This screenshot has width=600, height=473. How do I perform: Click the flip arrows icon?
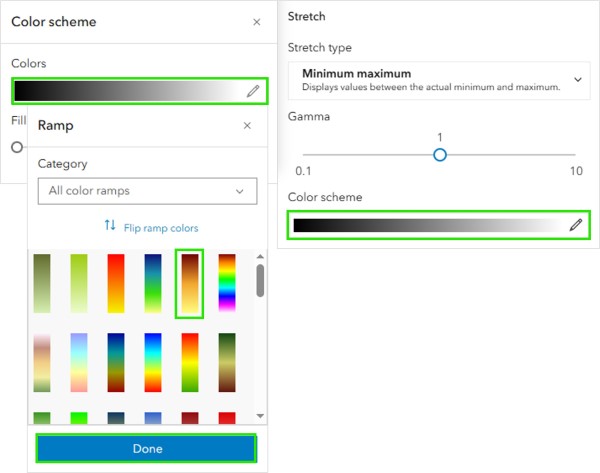tap(111, 227)
